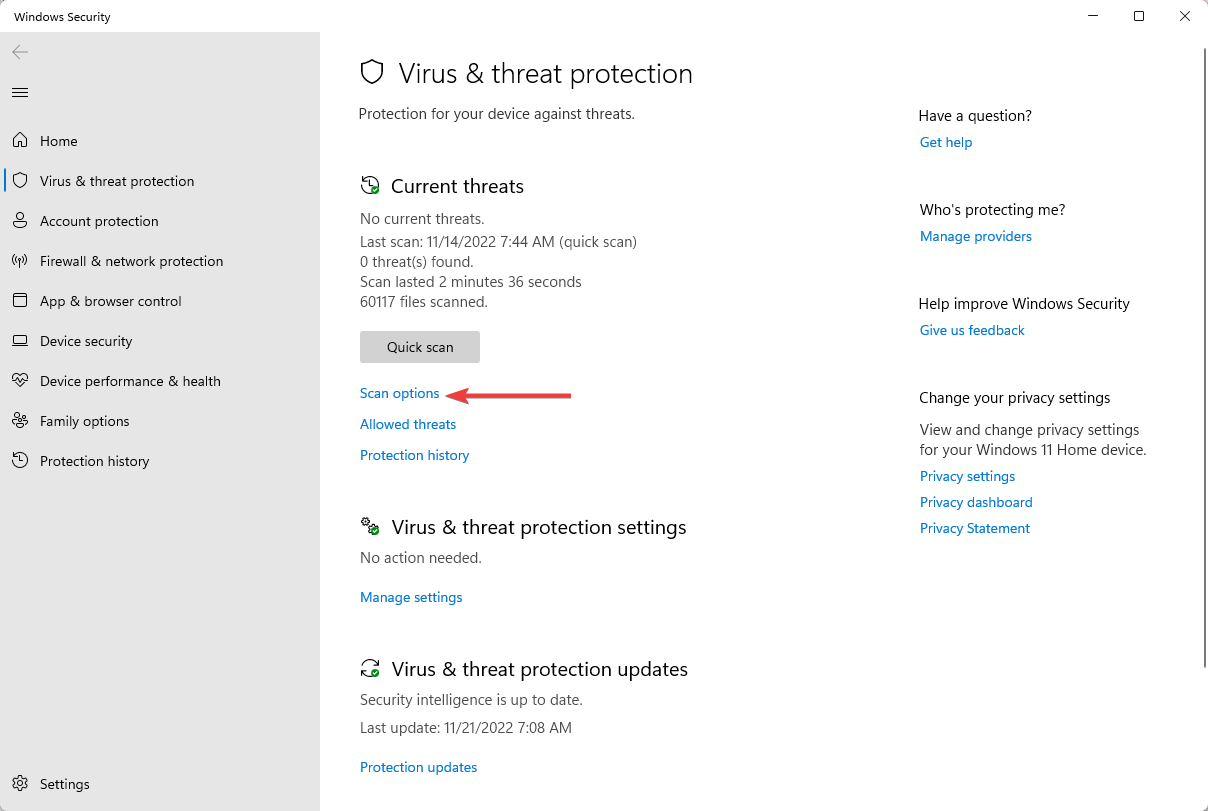
Task: Open the hamburger navigation menu icon
Action: [x=20, y=92]
